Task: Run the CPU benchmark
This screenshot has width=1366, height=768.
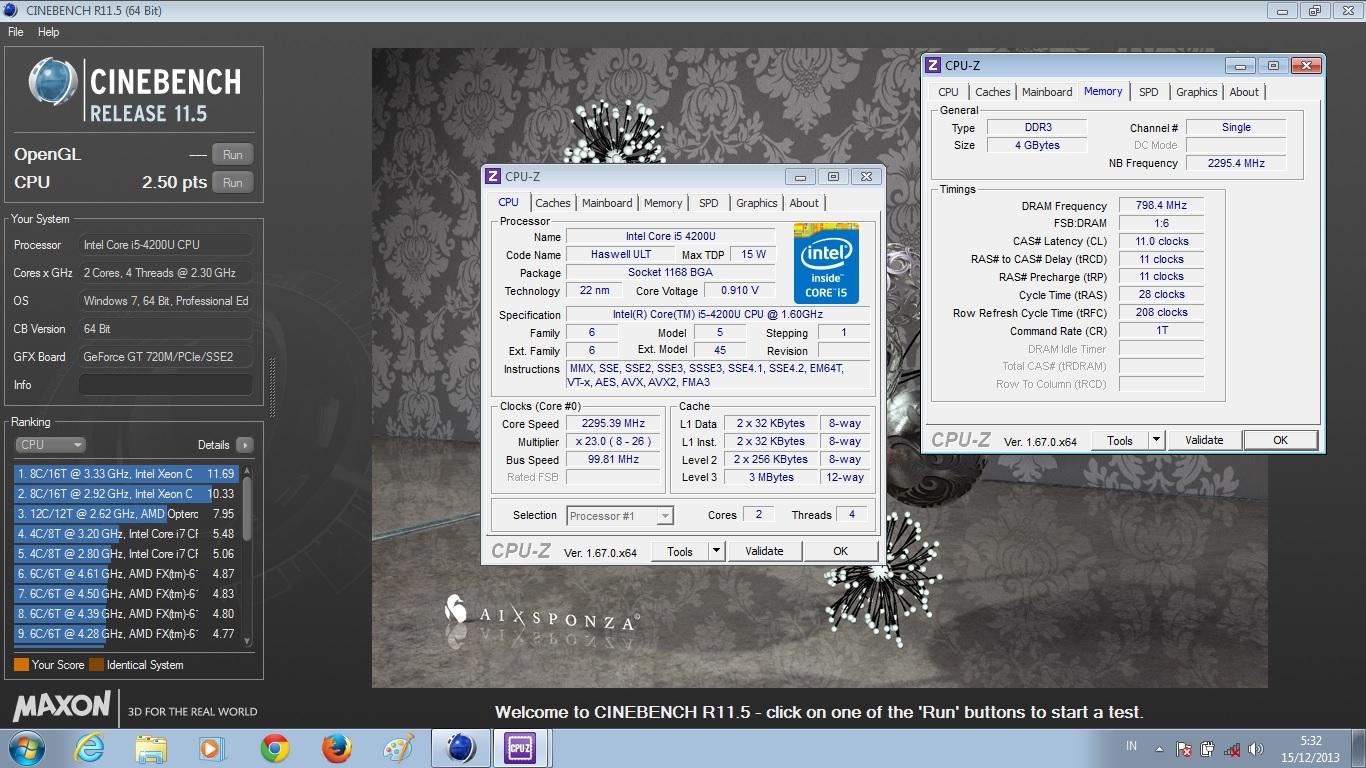Action: click(x=233, y=183)
